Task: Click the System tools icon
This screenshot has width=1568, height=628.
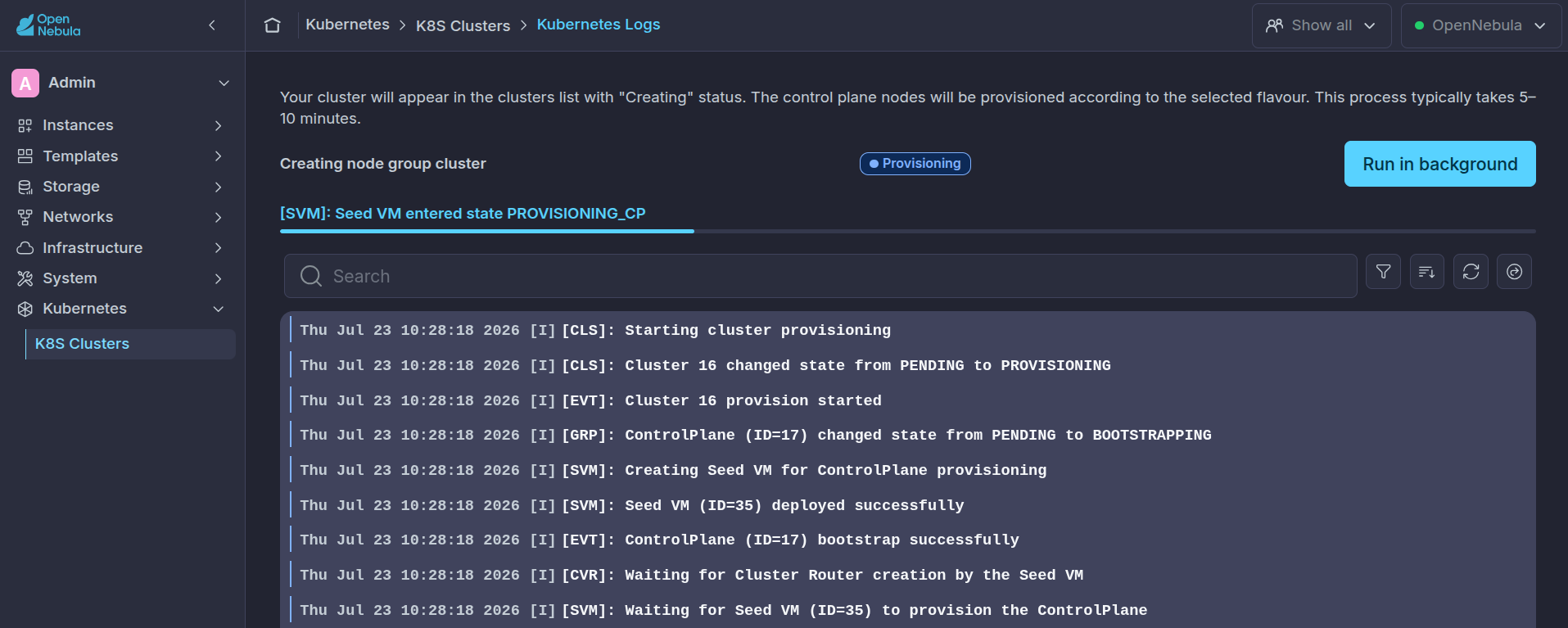Action: tap(25, 278)
